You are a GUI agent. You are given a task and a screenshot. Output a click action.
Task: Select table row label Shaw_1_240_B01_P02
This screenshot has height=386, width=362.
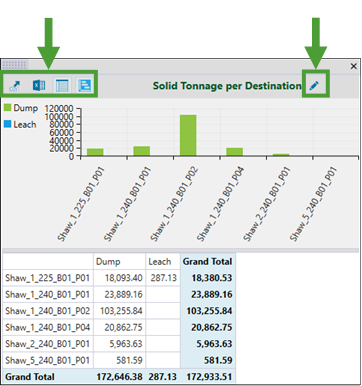[x=47, y=311]
